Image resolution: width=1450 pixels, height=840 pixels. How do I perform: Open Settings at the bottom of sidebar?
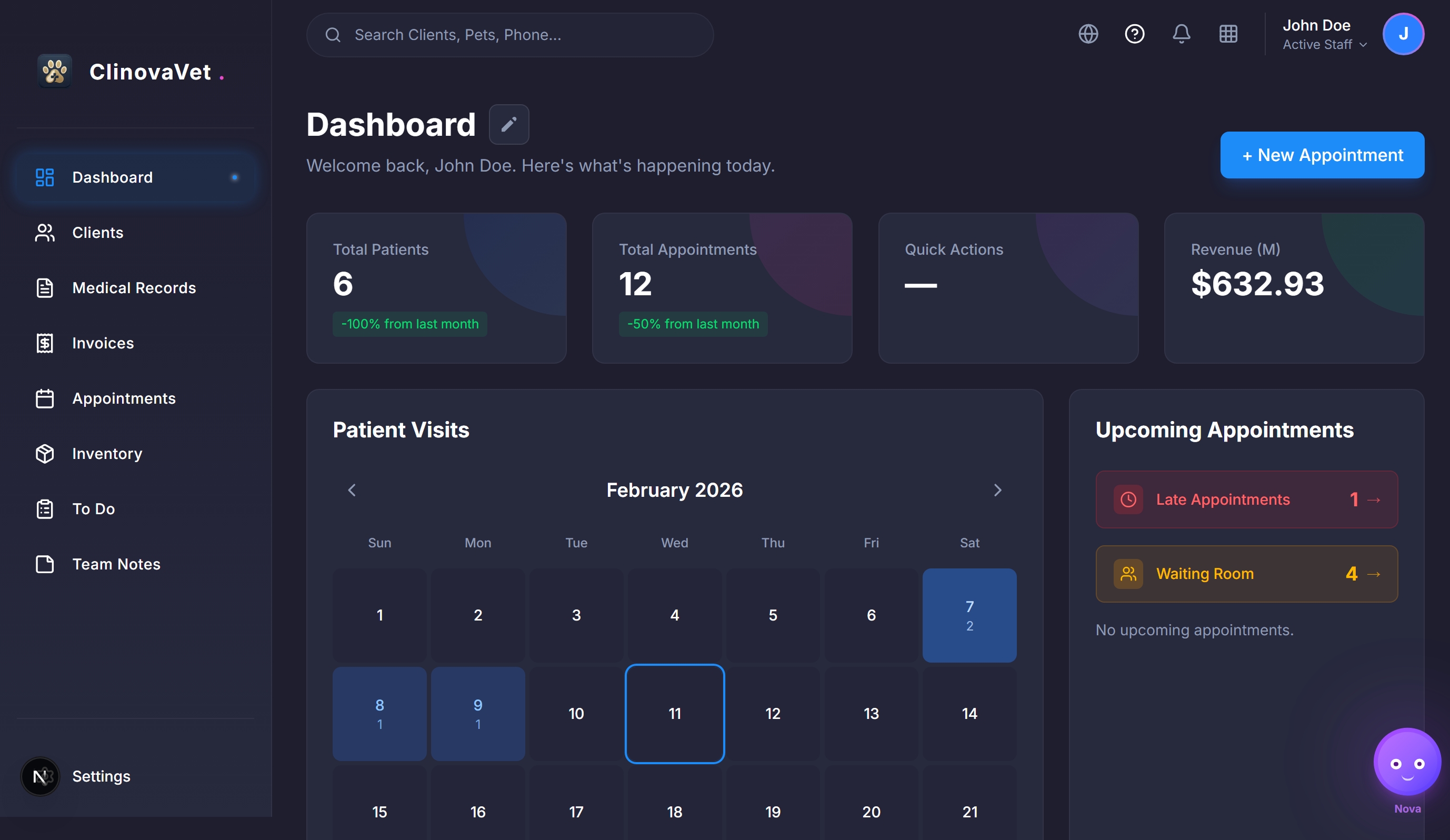(101, 776)
